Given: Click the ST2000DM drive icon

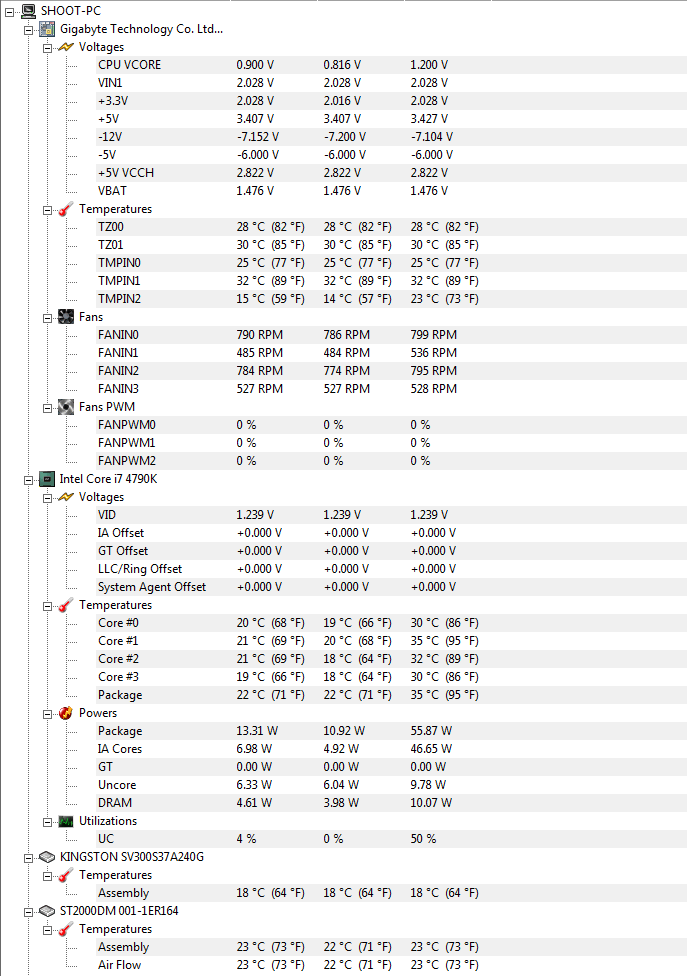Looking at the screenshot, I should point(47,911).
